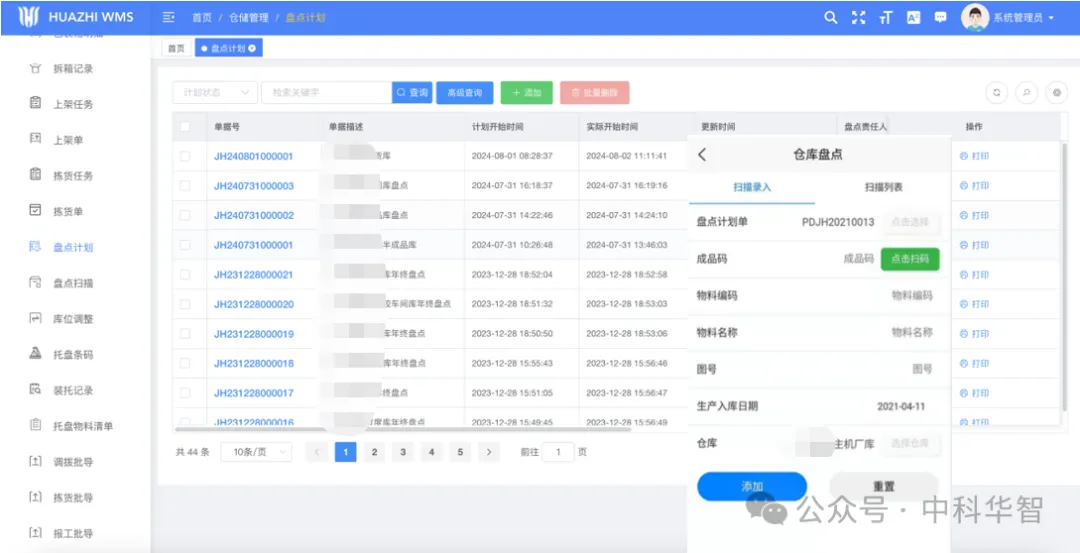Open the 10条/页 page size dropdown
This screenshot has width=1080, height=553.
click(255, 452)
